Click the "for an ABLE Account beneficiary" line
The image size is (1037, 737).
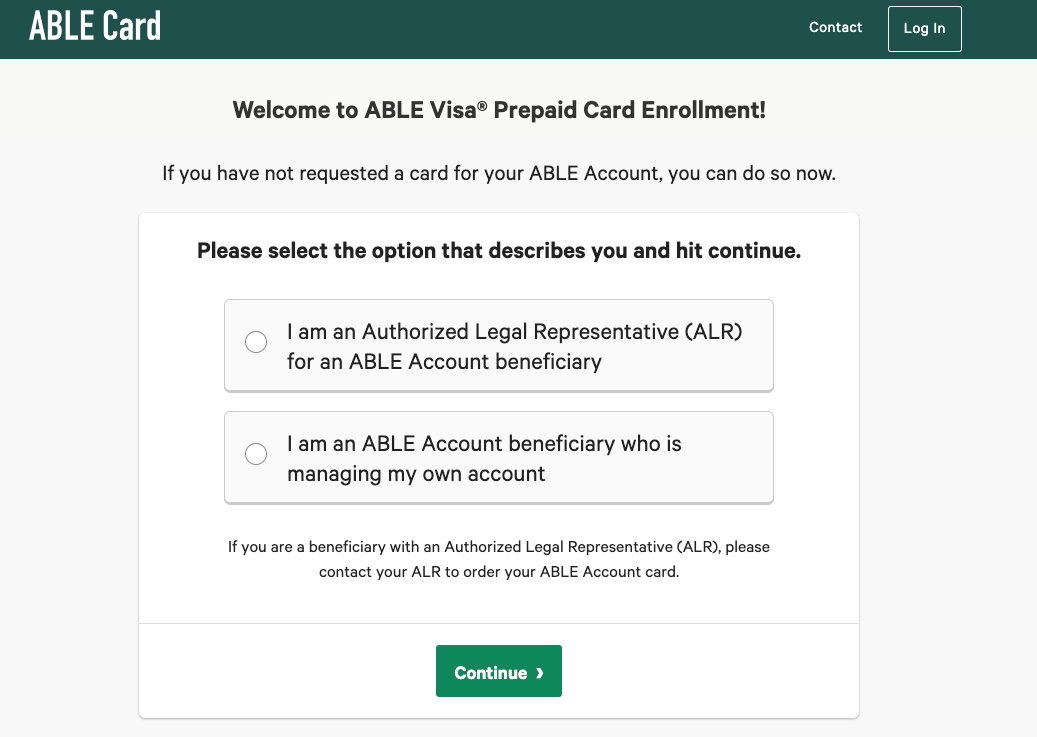coord(444,362)
